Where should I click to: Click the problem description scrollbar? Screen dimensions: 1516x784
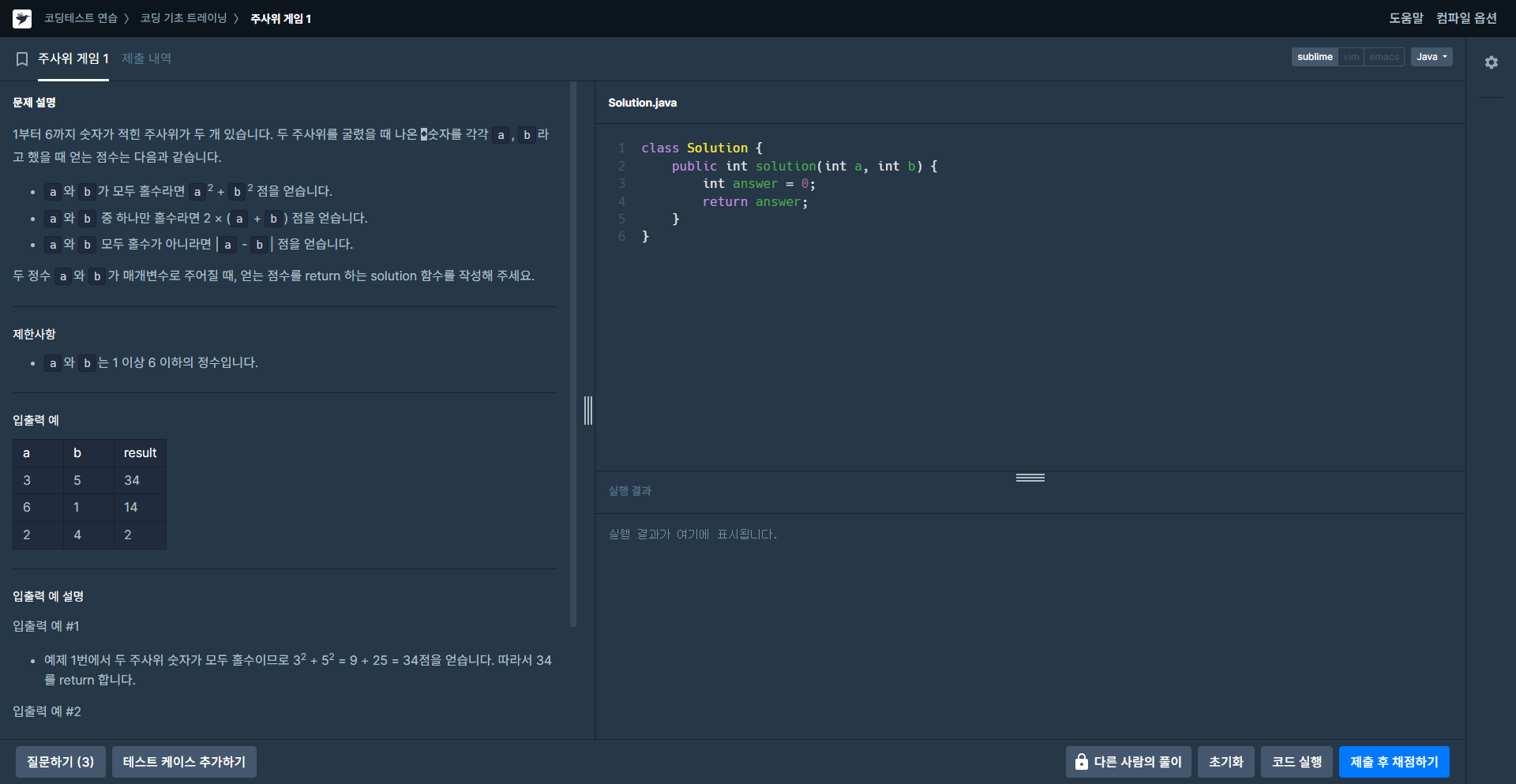click(573, 354)
